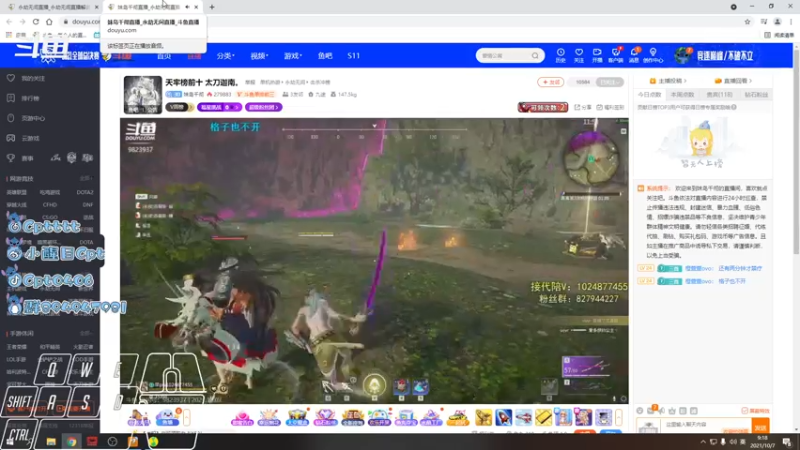The height and width of the screenshot is (450, 800).
Task: Expand the followed-state dropdown next to follower count
Action: coord(610,82)
